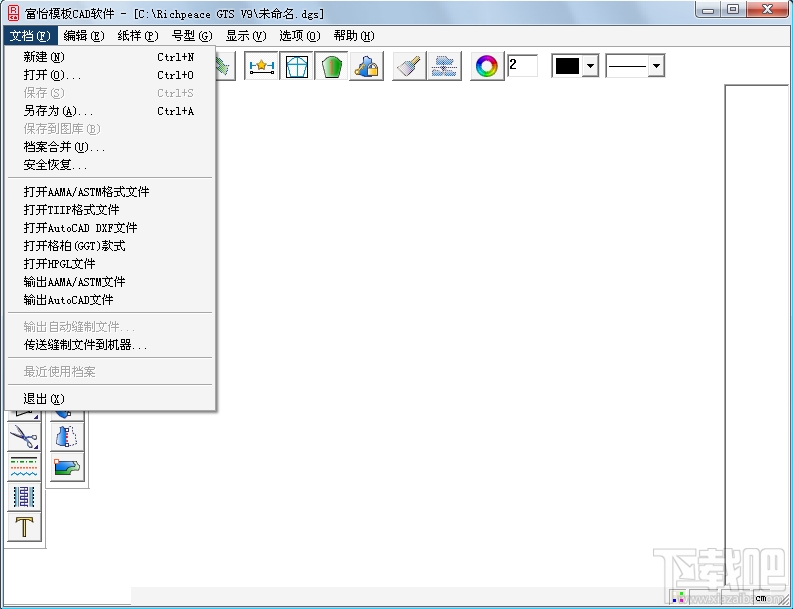Image resolution: width=793 pixels, height=609 pixels.
Task: Click the cm unit indicator in status bar
Action: (x=761, y=598)
